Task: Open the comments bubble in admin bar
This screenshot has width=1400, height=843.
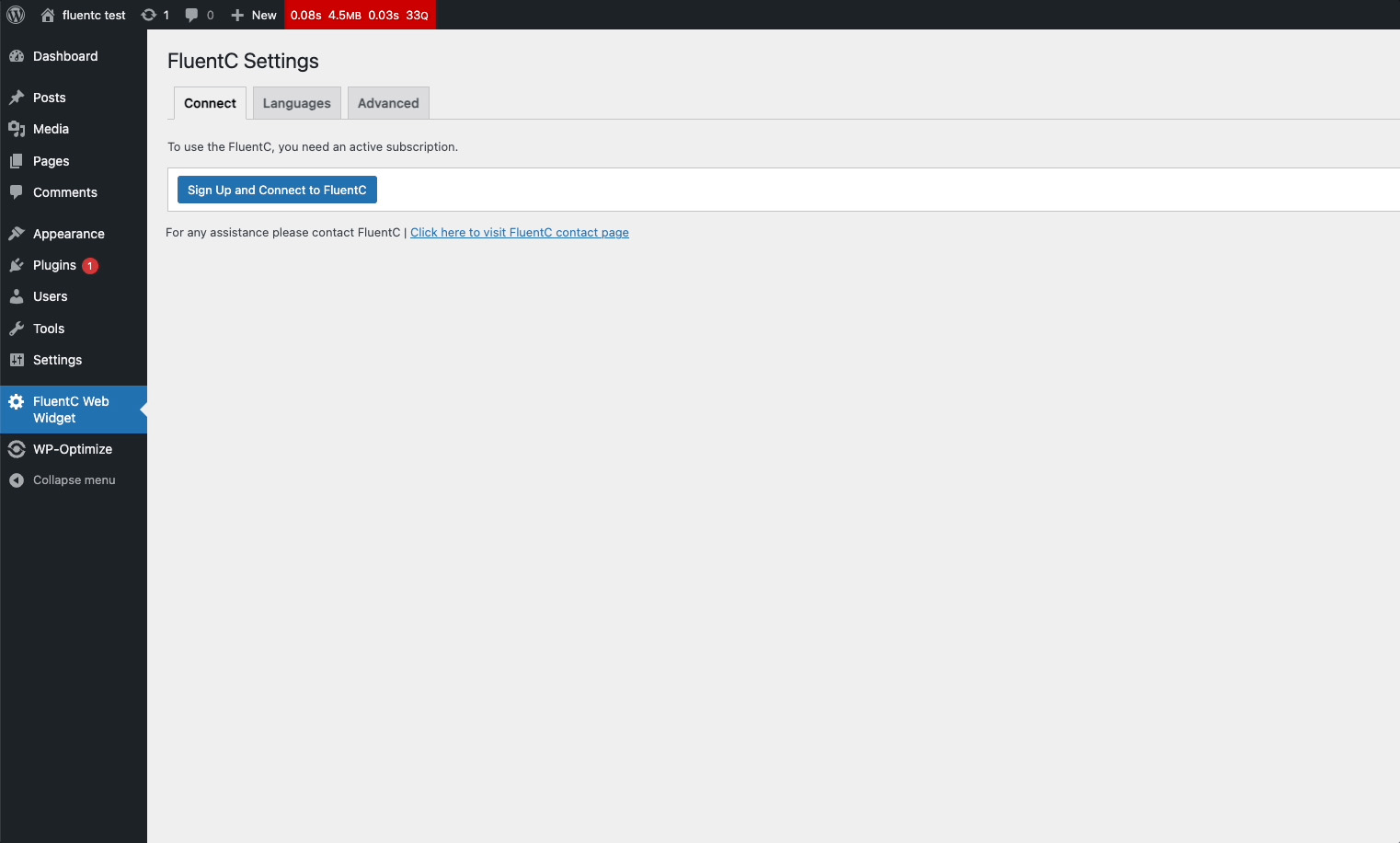Action: tap(191, 15)
